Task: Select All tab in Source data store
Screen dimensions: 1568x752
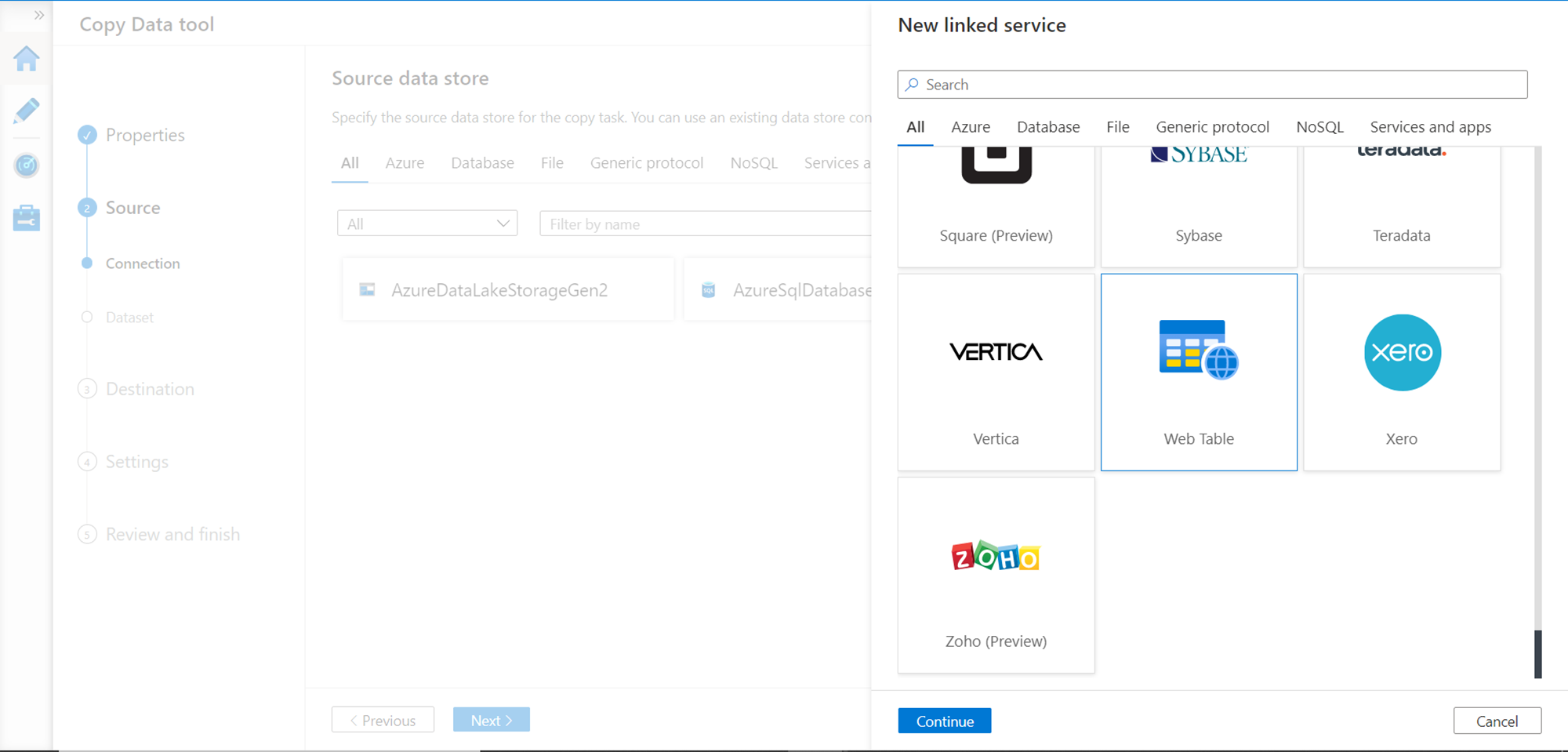Action: point(350,163)
